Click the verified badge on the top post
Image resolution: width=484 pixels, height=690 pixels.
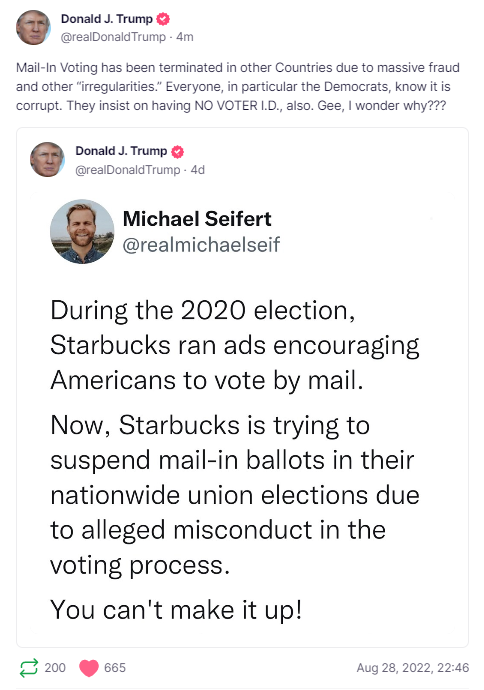click(163, 19)
